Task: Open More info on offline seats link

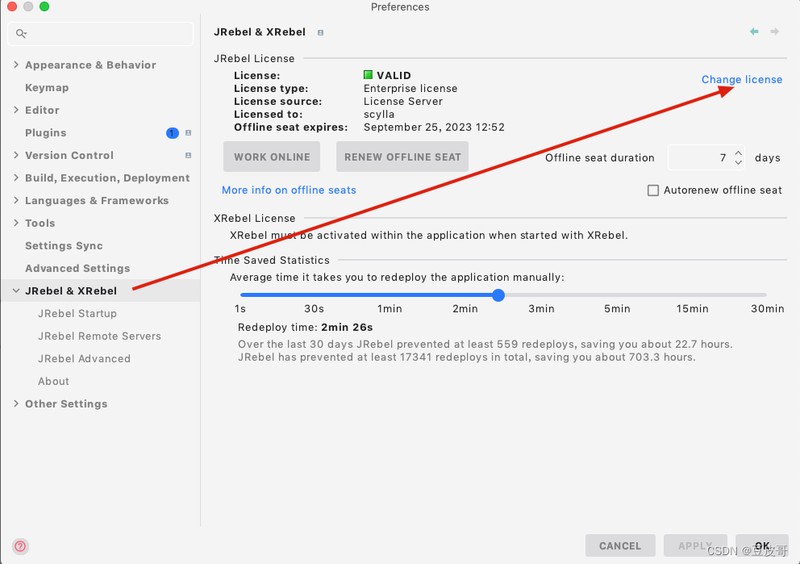Action: [289, 190]
